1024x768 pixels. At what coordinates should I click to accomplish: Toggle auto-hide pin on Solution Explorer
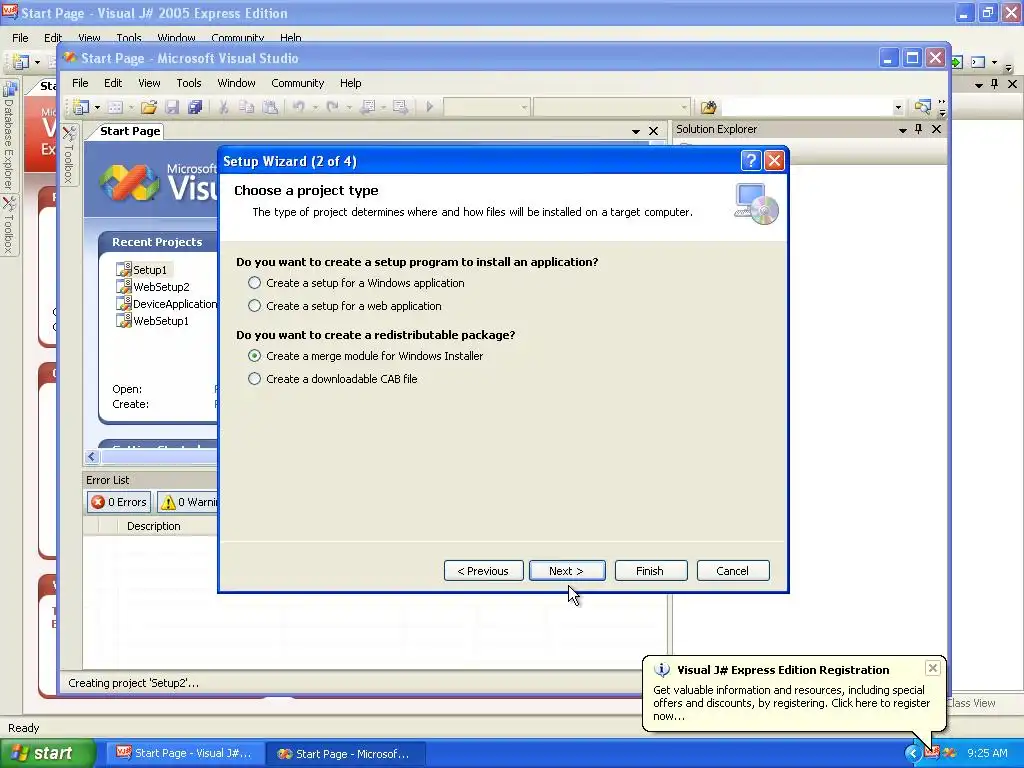(x=919, y=129)
